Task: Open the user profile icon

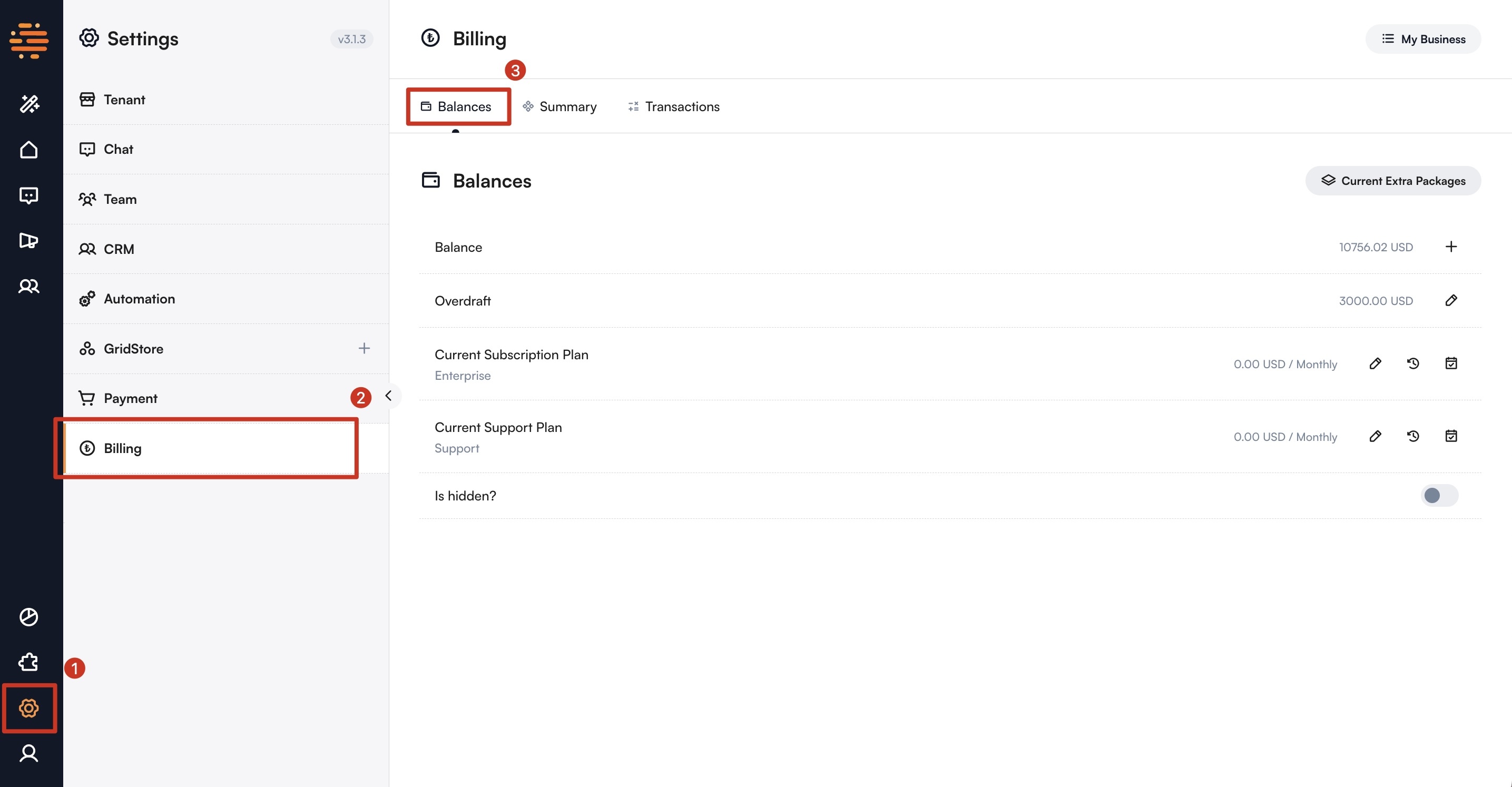Action: point(29,753)
